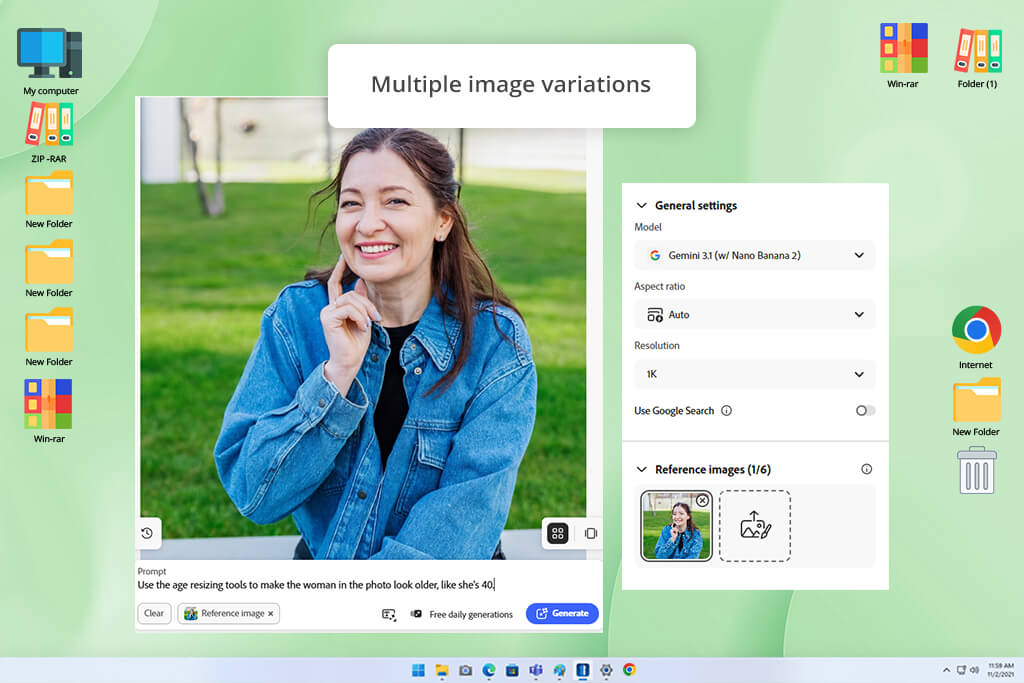Click the Multiple image variations heading
1024x683 pixels.
click(511, 84)
